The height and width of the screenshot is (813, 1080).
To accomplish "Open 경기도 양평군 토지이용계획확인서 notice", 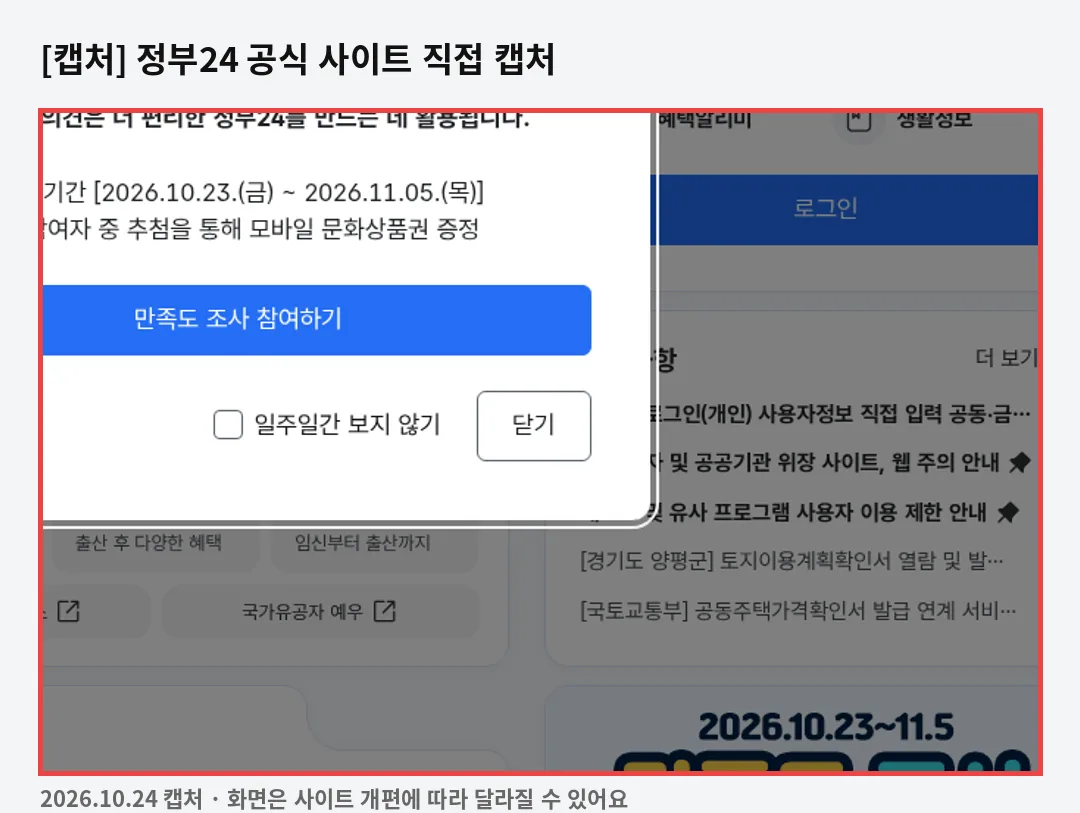I will click(792, 561).
